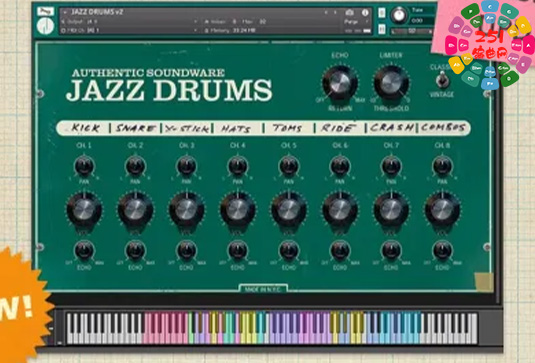Screen dimensions: 535x363
Task: Click the round instrument logo icon
Action: click(x=45, y=26)
